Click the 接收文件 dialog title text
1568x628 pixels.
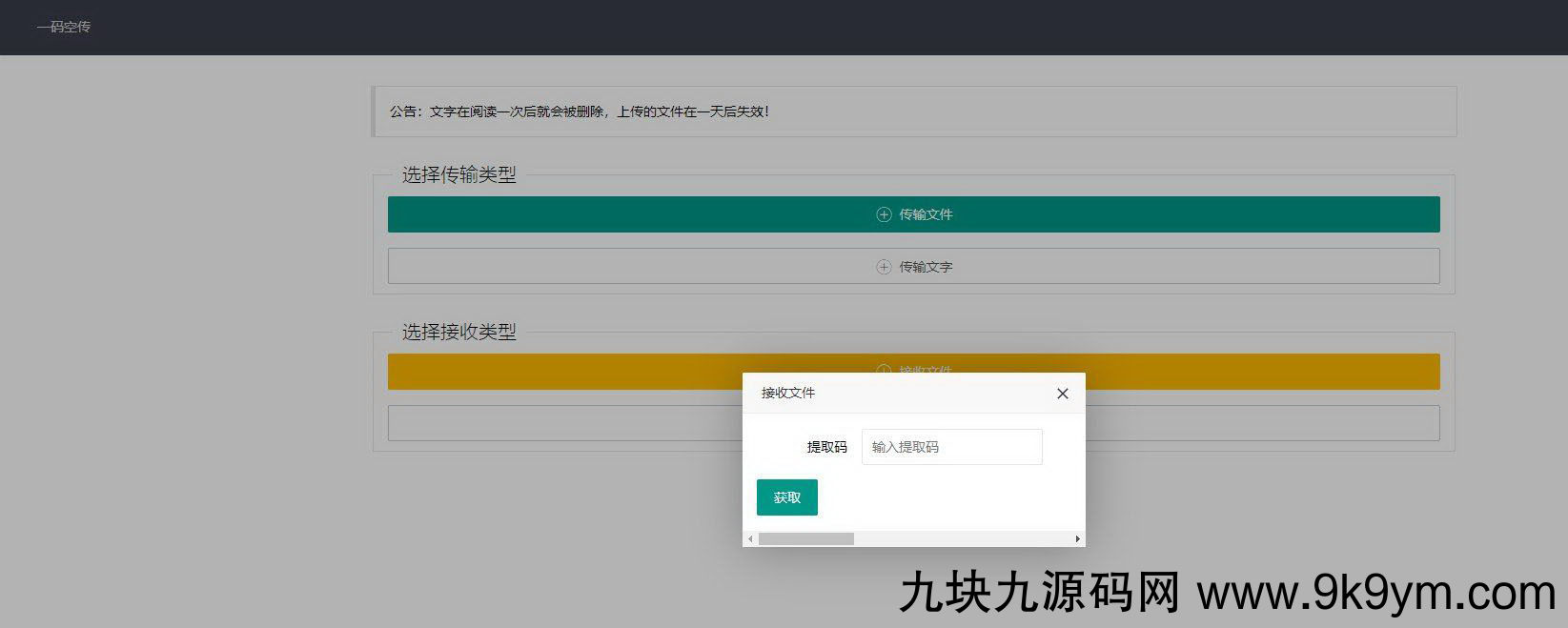pos(787,393)
